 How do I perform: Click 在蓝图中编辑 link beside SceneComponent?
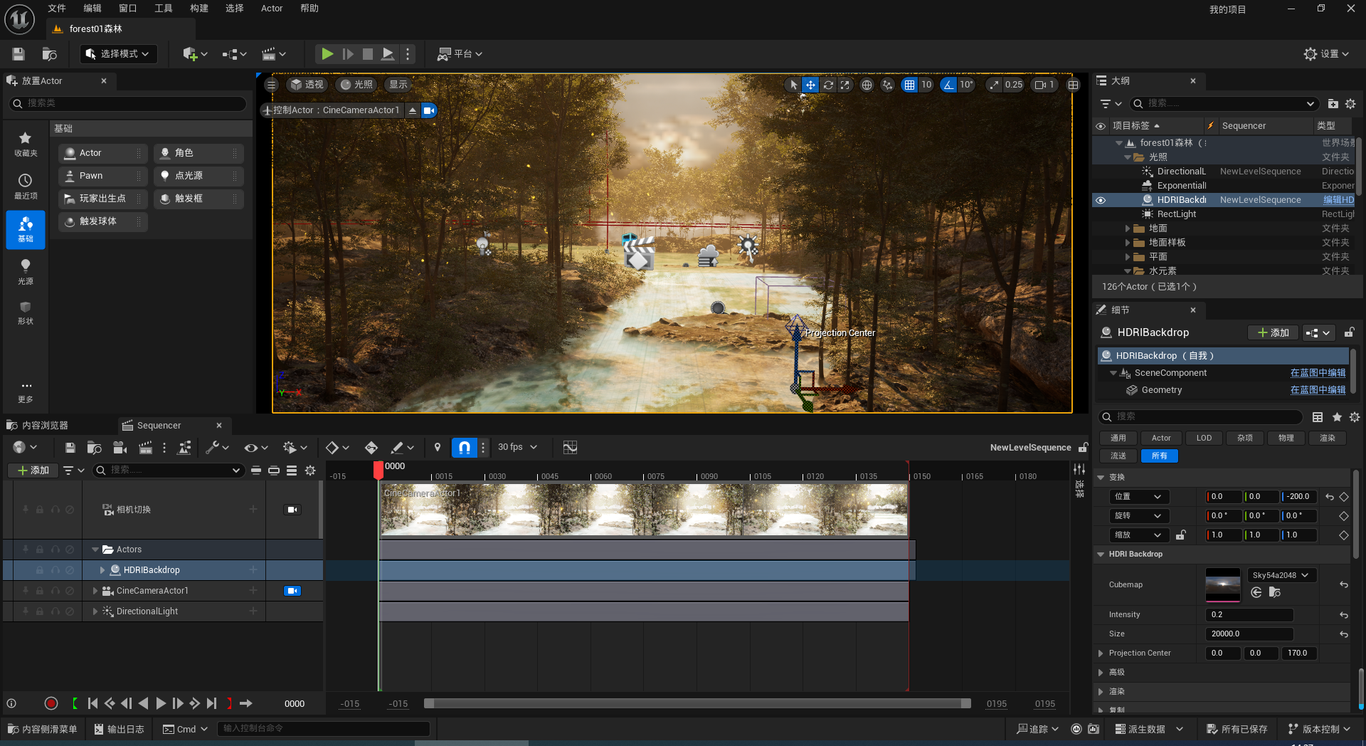pos(1318,373)
